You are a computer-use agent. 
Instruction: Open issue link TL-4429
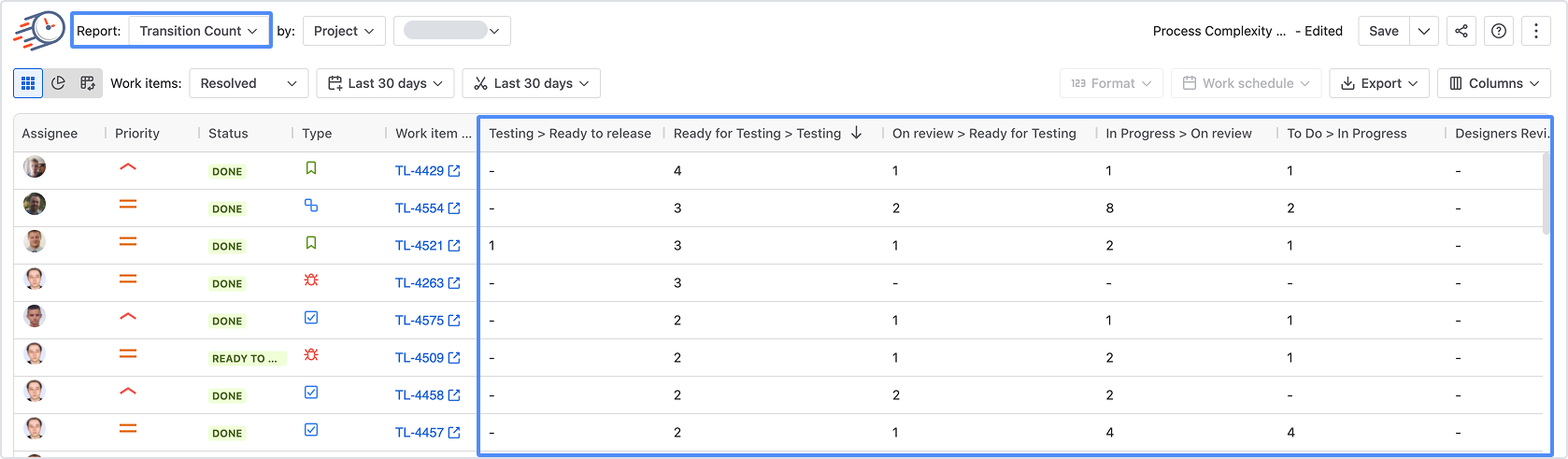[x=420, y=171]
